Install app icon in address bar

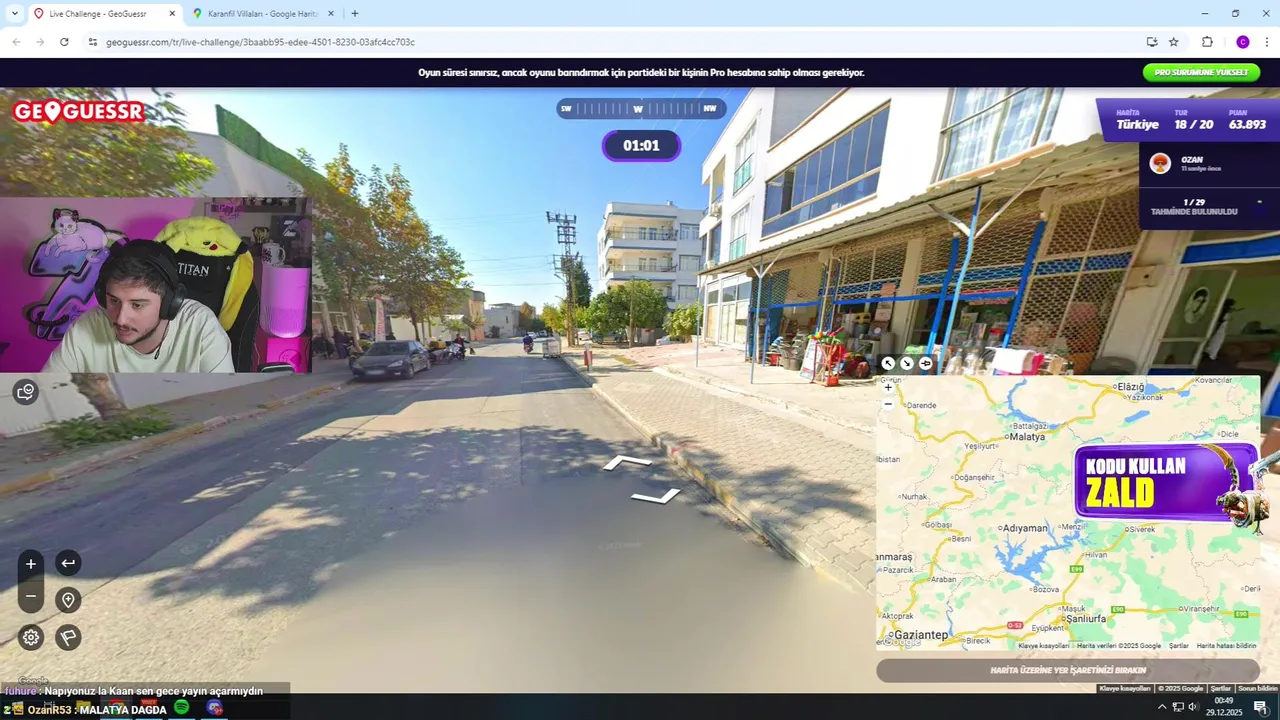click(1152, 42)
